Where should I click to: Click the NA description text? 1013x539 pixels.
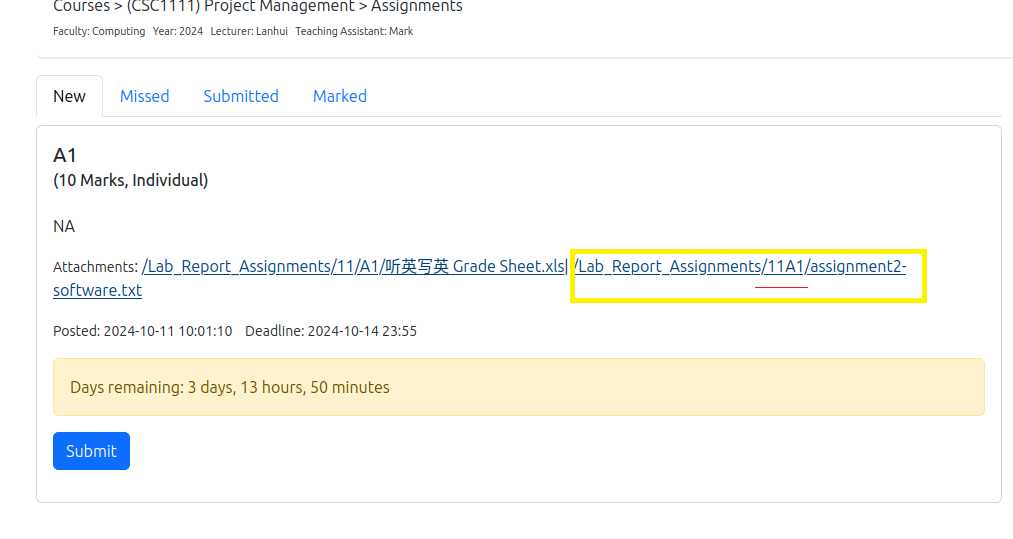[x=64, y=227]
